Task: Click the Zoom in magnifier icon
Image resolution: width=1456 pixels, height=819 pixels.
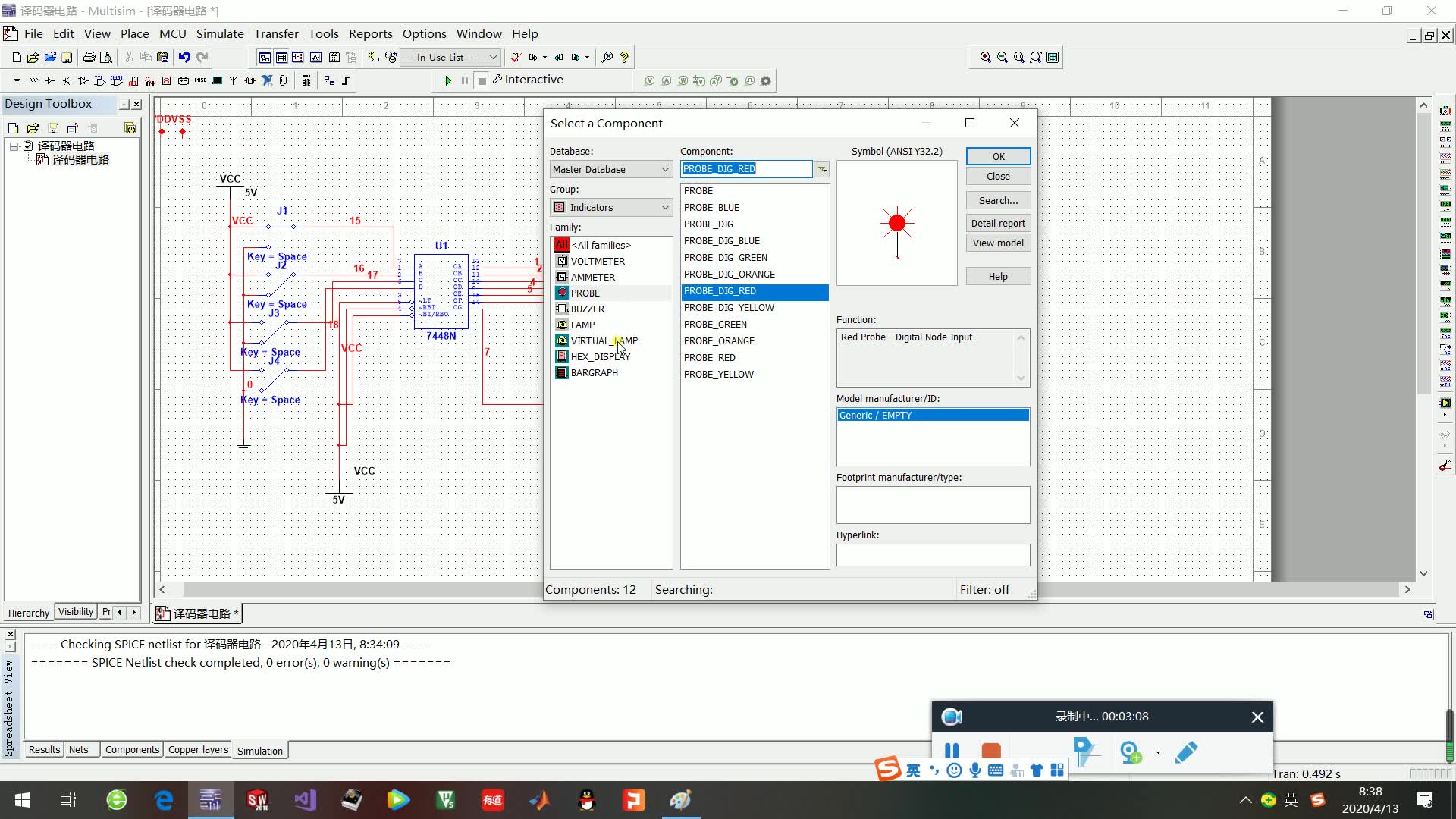Action: [x=985, y=57]
